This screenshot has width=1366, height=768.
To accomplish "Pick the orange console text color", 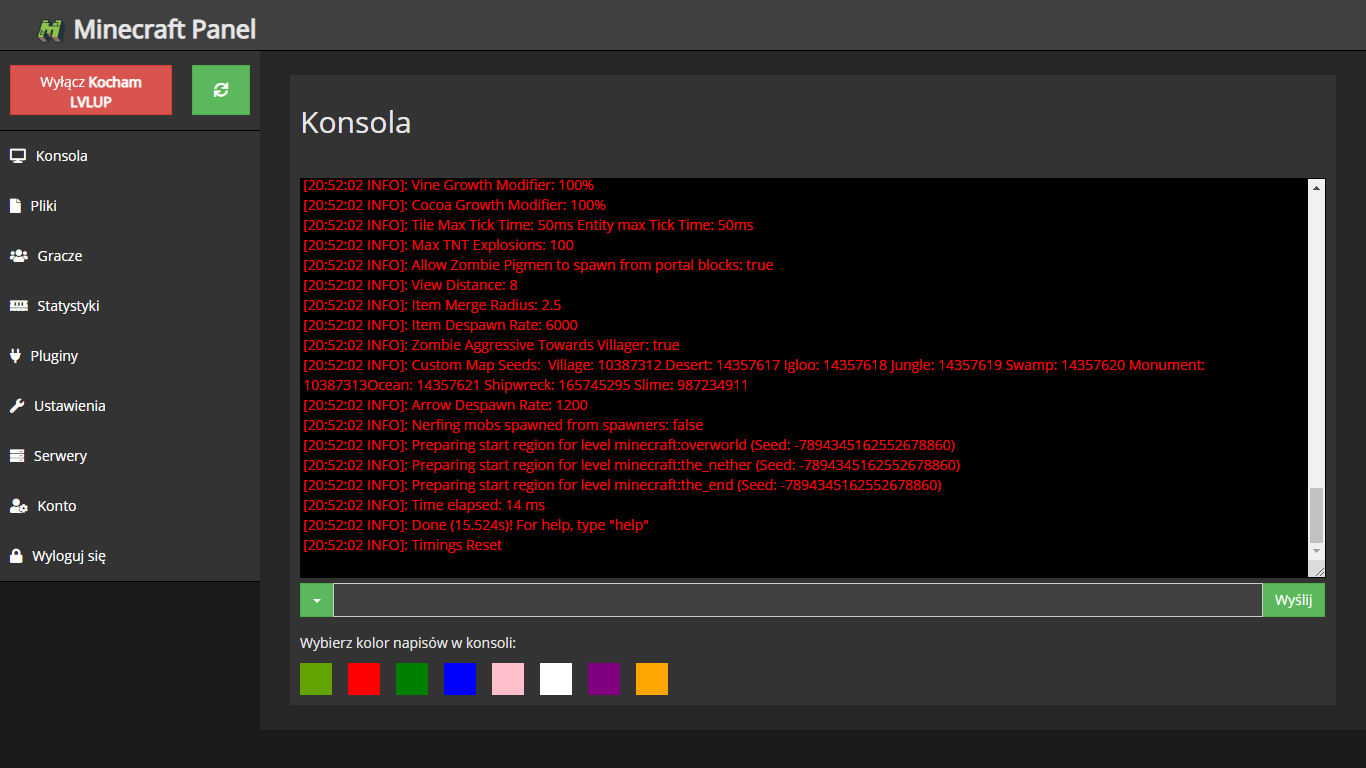I will tap(652, 679).
